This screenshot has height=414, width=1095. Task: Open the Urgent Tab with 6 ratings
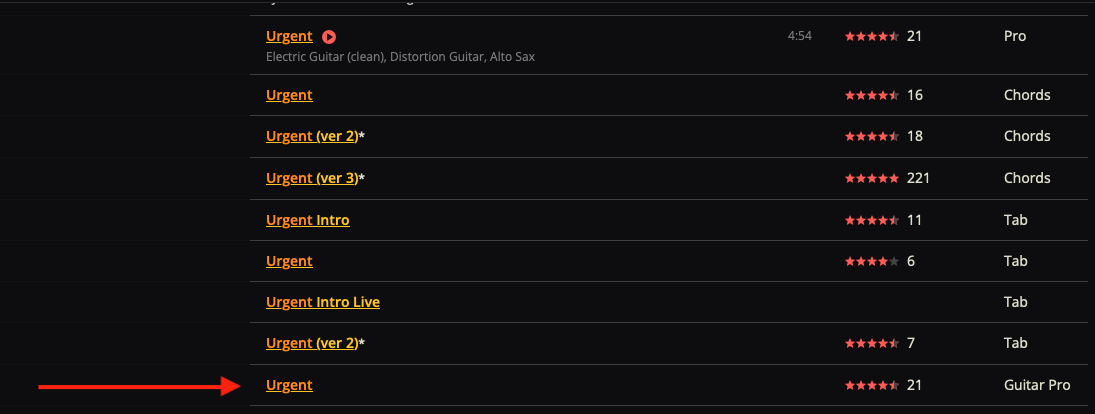pos(289,261)
